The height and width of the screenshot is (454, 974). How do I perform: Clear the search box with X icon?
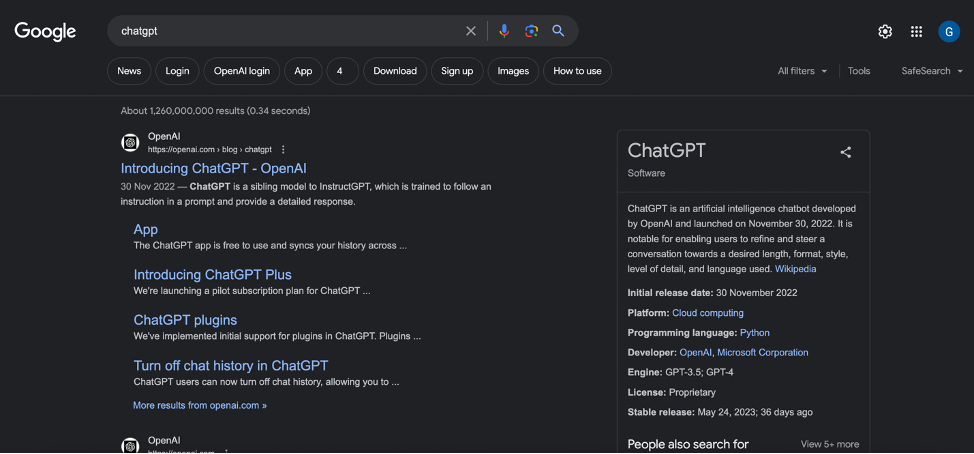471,31
